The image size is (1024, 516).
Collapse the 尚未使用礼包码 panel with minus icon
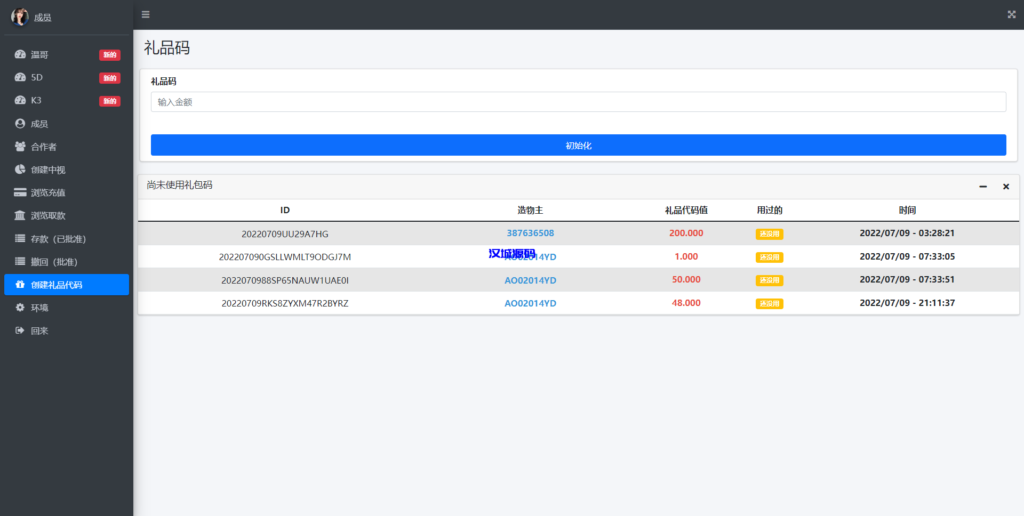983,187
